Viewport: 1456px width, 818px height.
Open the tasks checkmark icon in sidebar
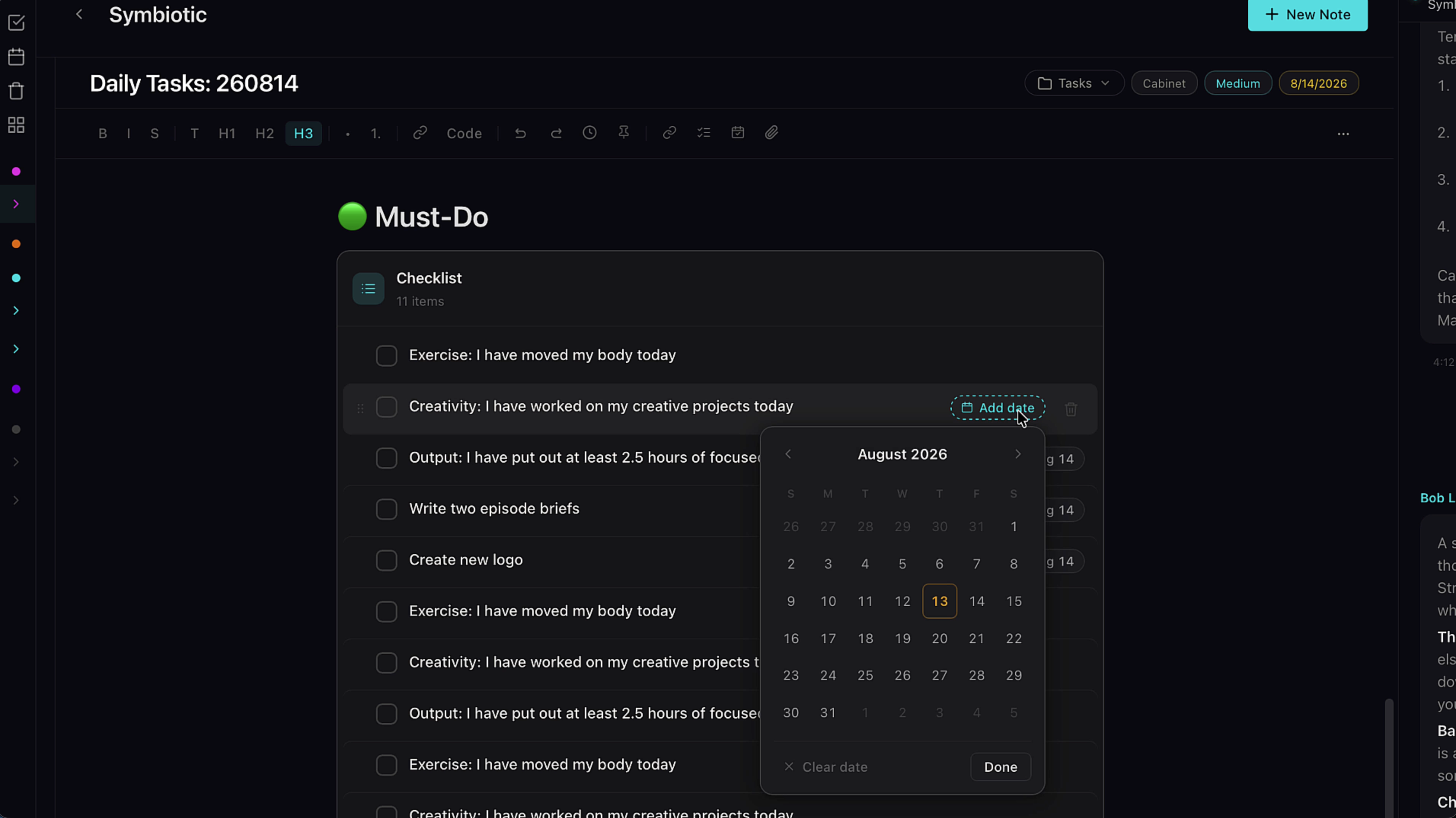click(x=16, y=22)
